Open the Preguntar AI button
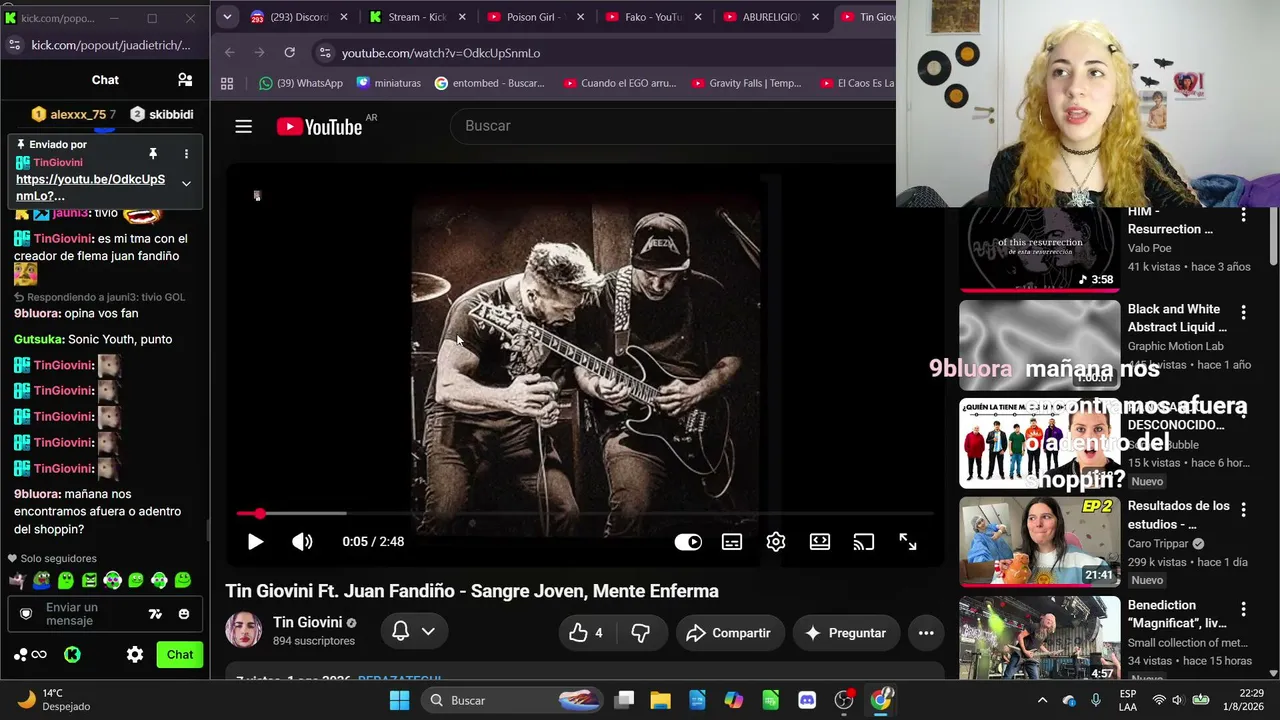Viewport: 1280px width, 720px height. click(x=845, y=633)
